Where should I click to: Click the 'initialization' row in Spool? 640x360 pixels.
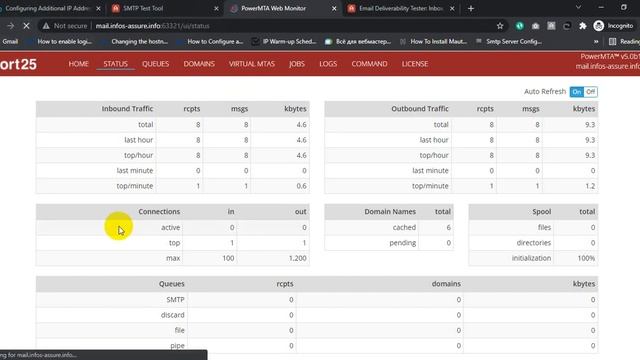533,258
